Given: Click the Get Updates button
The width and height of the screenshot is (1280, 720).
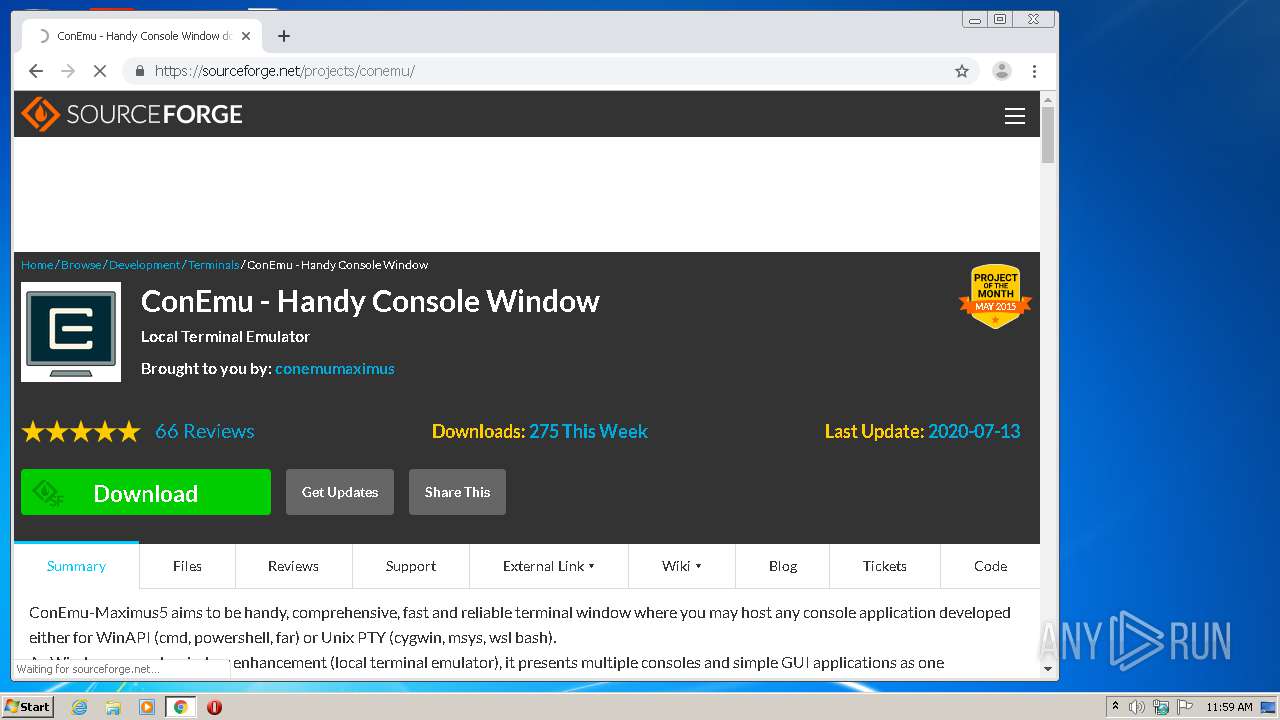Looking at the screenshot, I should point(340,492).
